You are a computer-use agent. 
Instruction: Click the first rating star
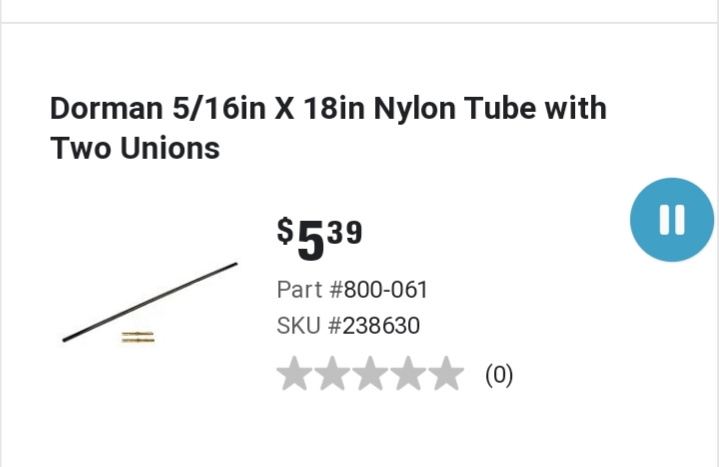295,375
